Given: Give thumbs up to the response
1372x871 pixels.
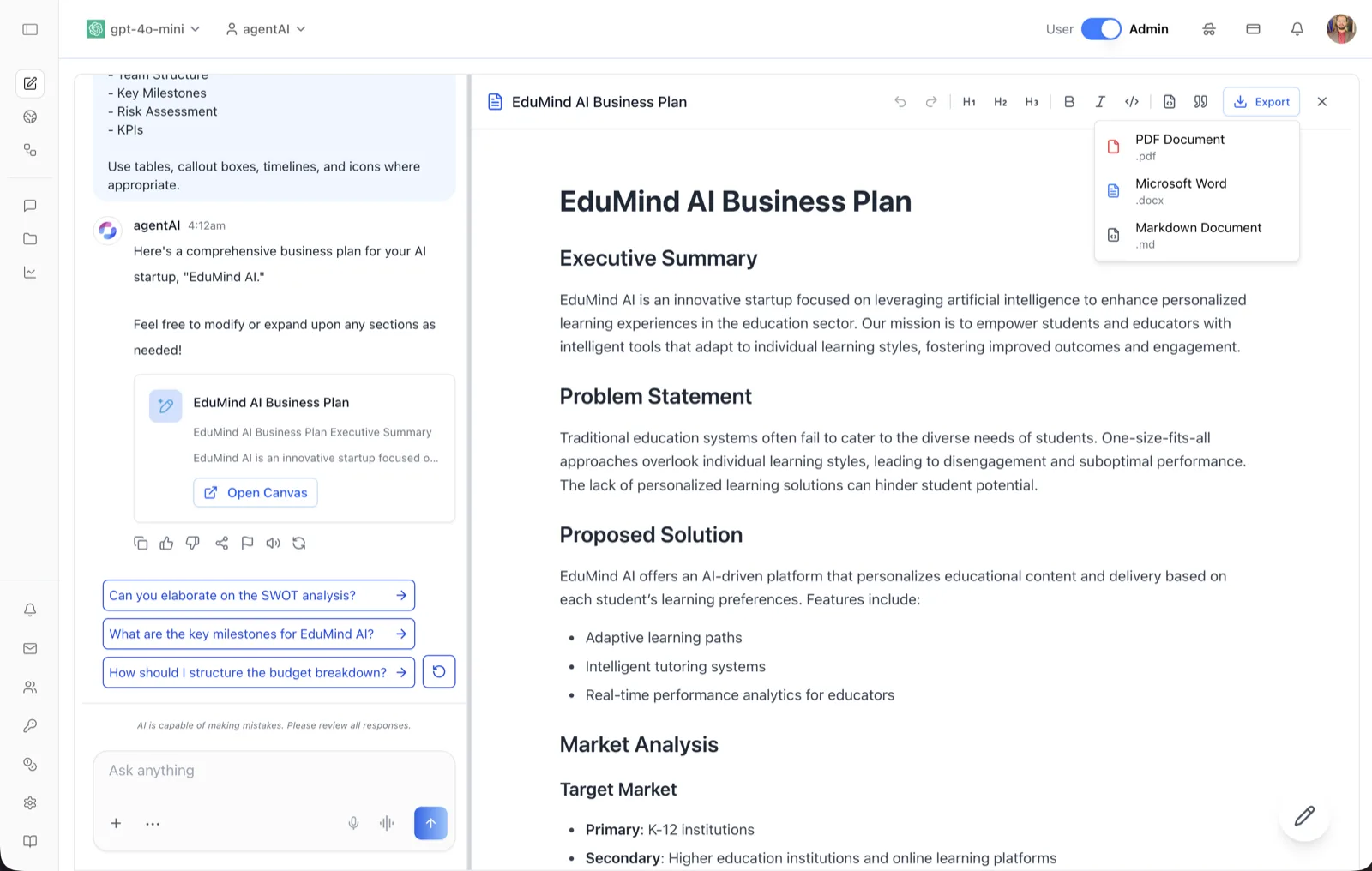Looking at the screenshot, I should coord(166,544).
